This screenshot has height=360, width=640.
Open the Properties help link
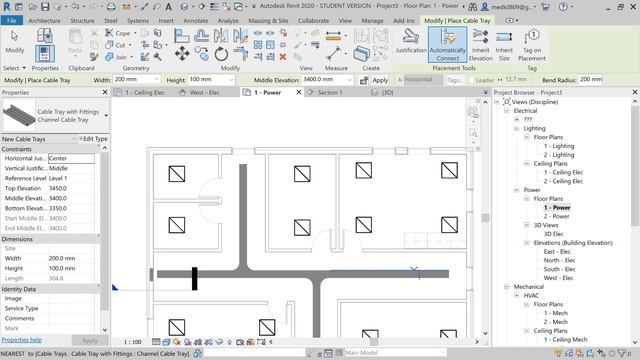coord(22,340)
